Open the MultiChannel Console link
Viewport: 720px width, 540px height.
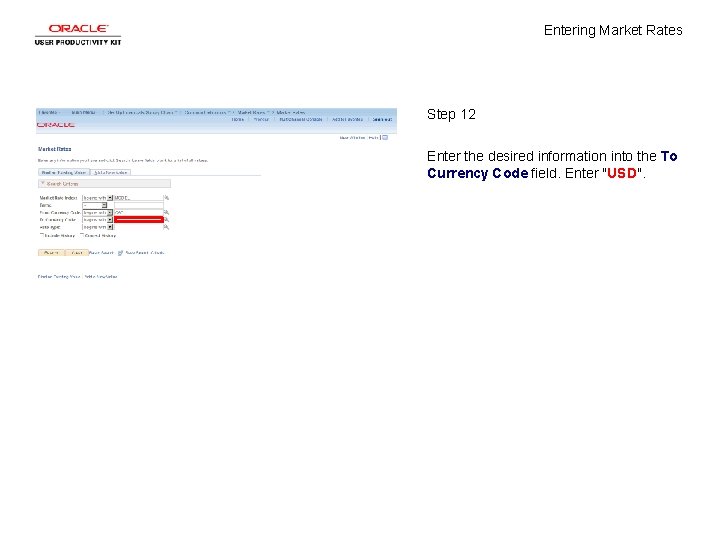(x=301, y=119)
